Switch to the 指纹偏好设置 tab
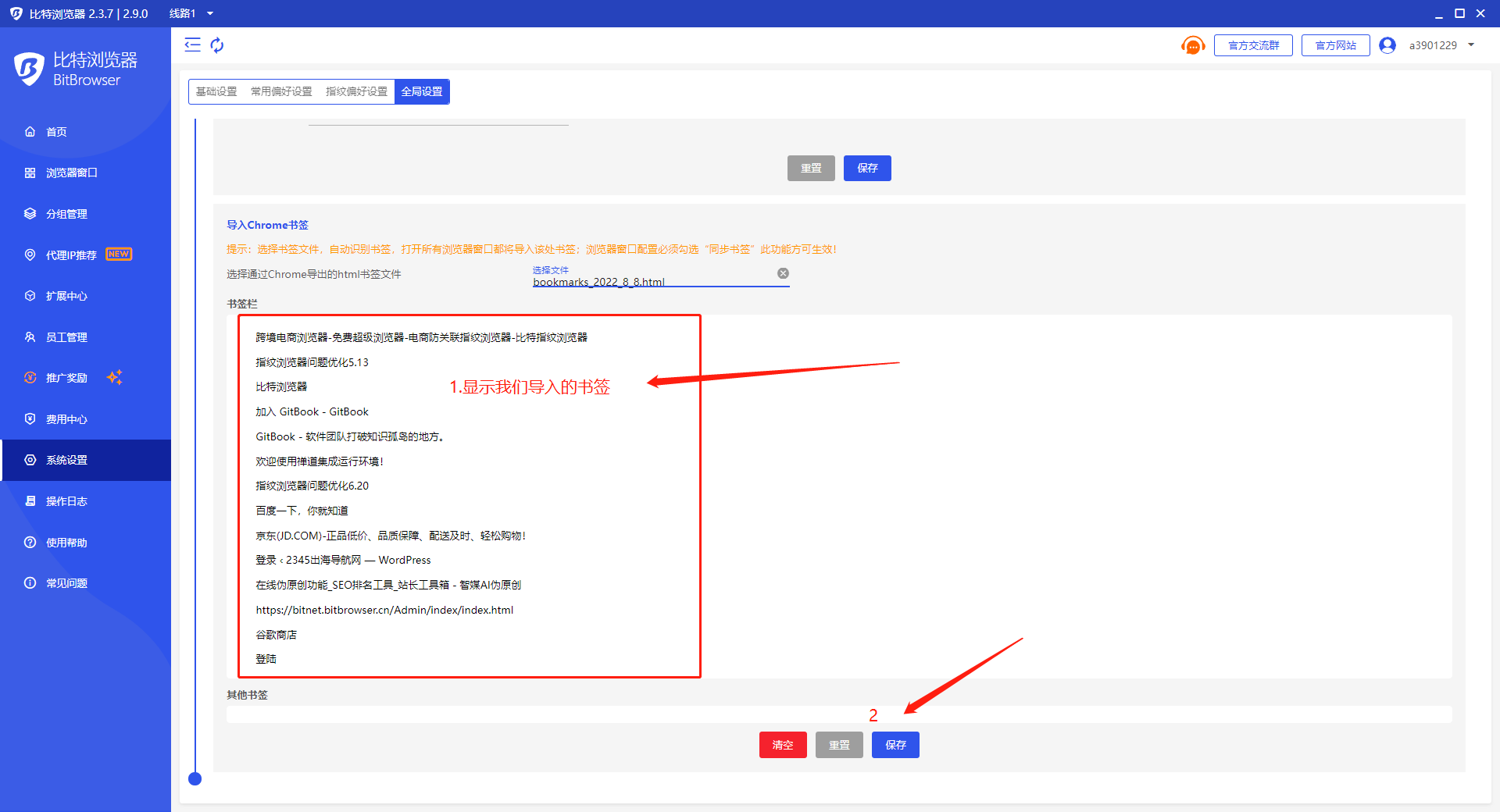Image resolution: width=1500 pixels, height=812 pixels. (356, 91)
